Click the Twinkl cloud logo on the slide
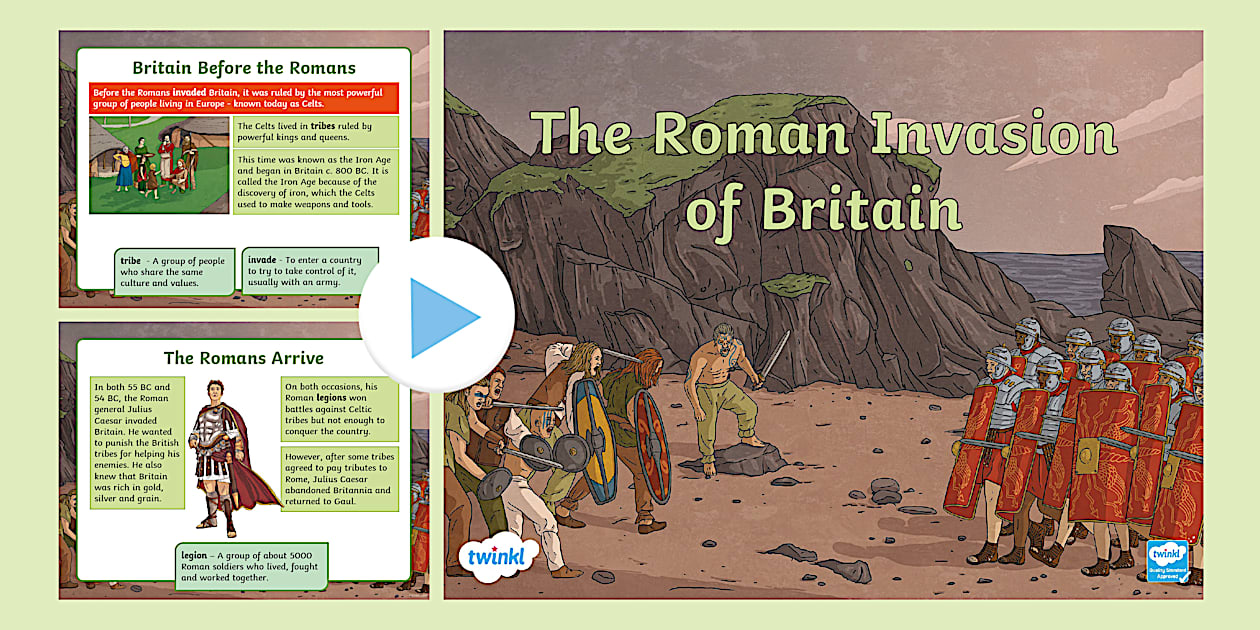This screenshot has width=1260, height=630. point(498,557)
